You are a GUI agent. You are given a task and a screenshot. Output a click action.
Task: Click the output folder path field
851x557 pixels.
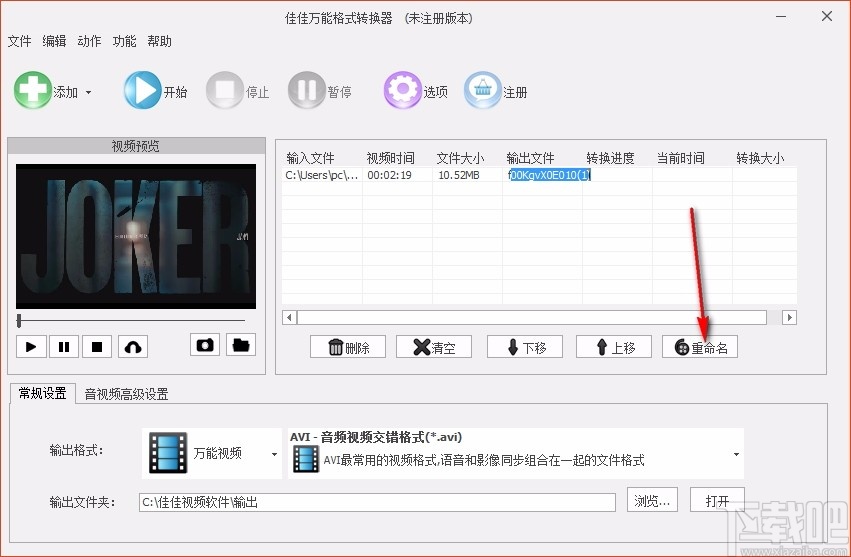(x=377, y=502)
